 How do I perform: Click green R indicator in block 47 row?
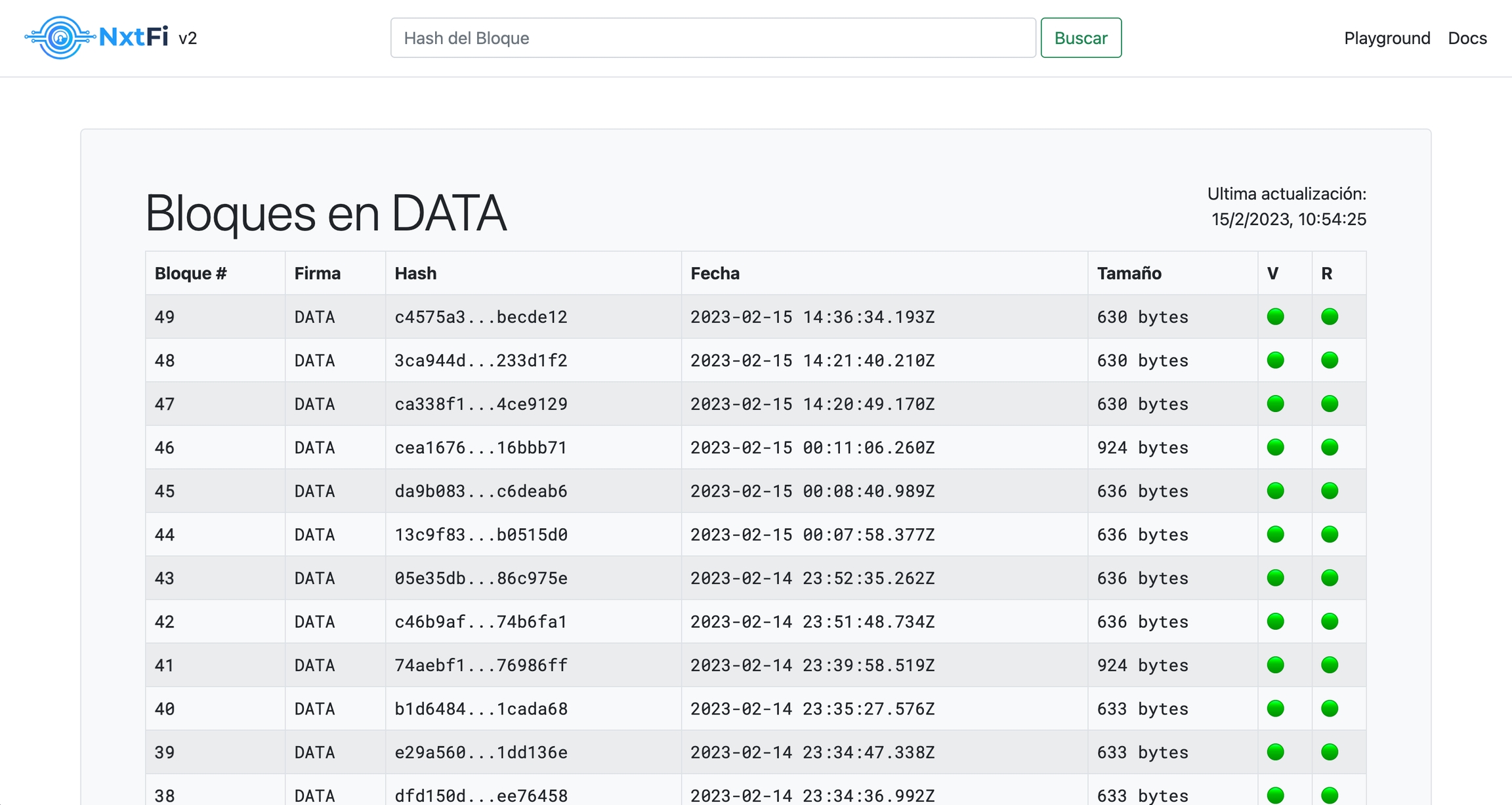[1330, 404]
